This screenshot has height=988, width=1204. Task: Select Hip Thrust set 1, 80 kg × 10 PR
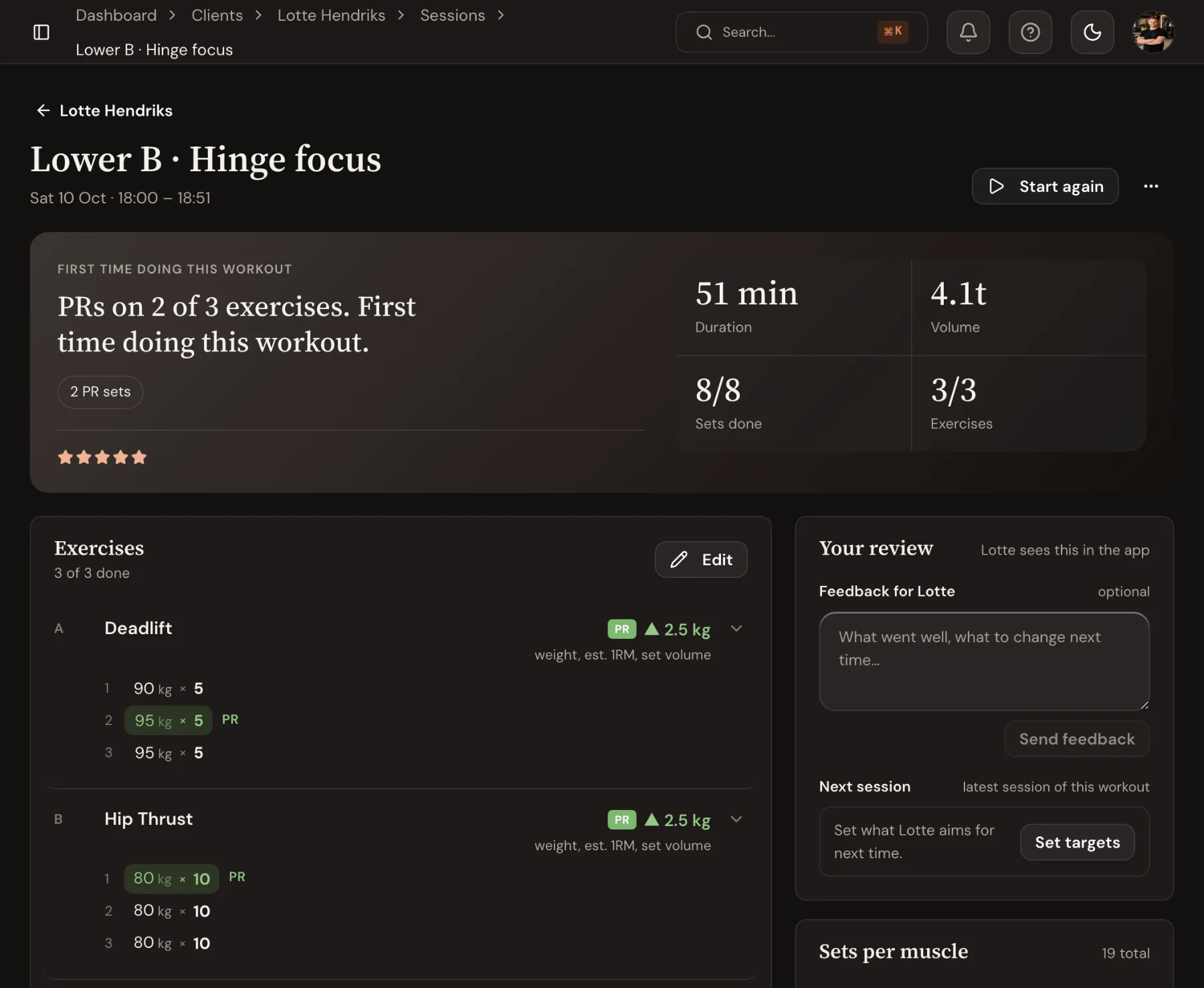click(172, 878)
